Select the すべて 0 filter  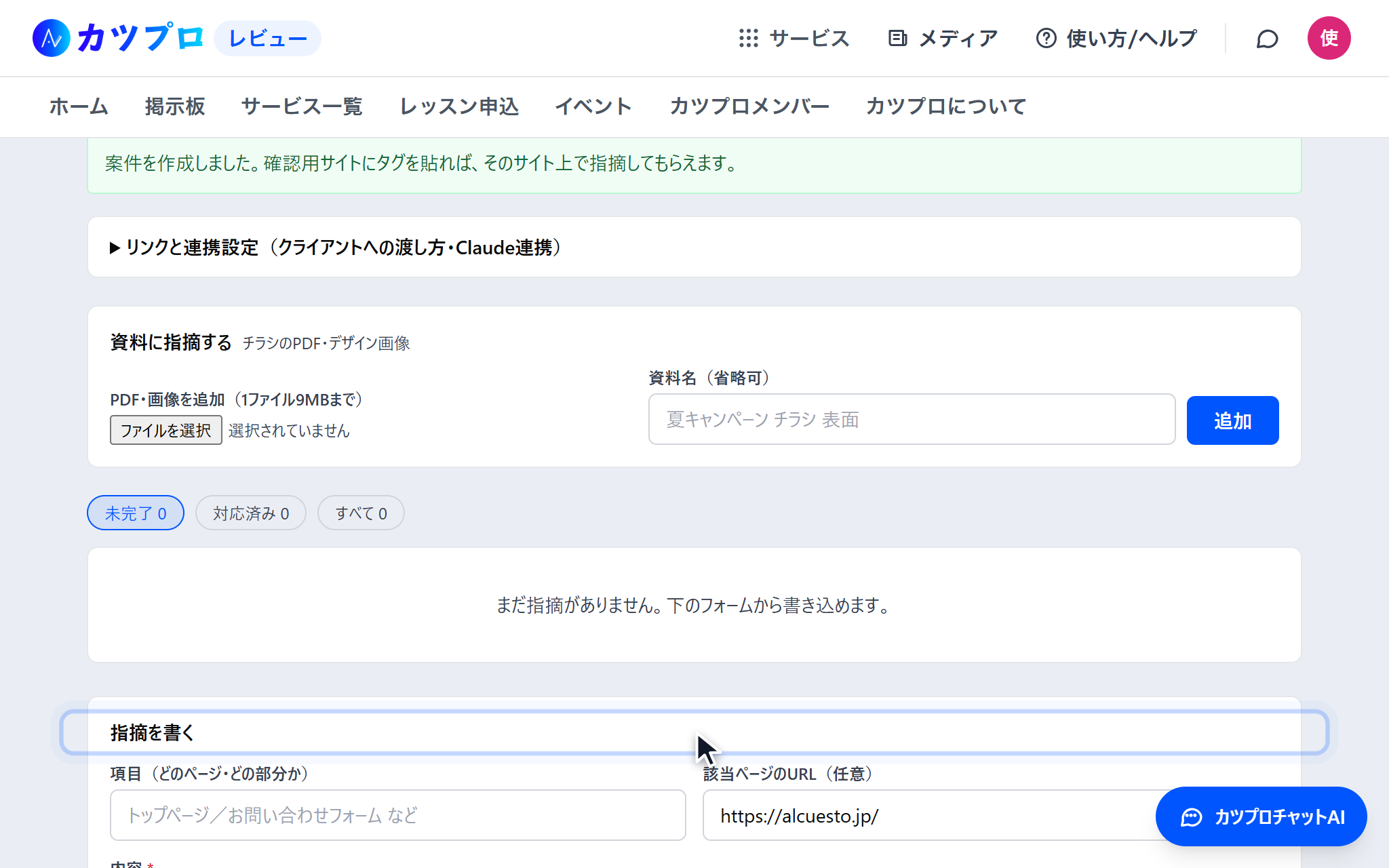[x=361, y=513]
